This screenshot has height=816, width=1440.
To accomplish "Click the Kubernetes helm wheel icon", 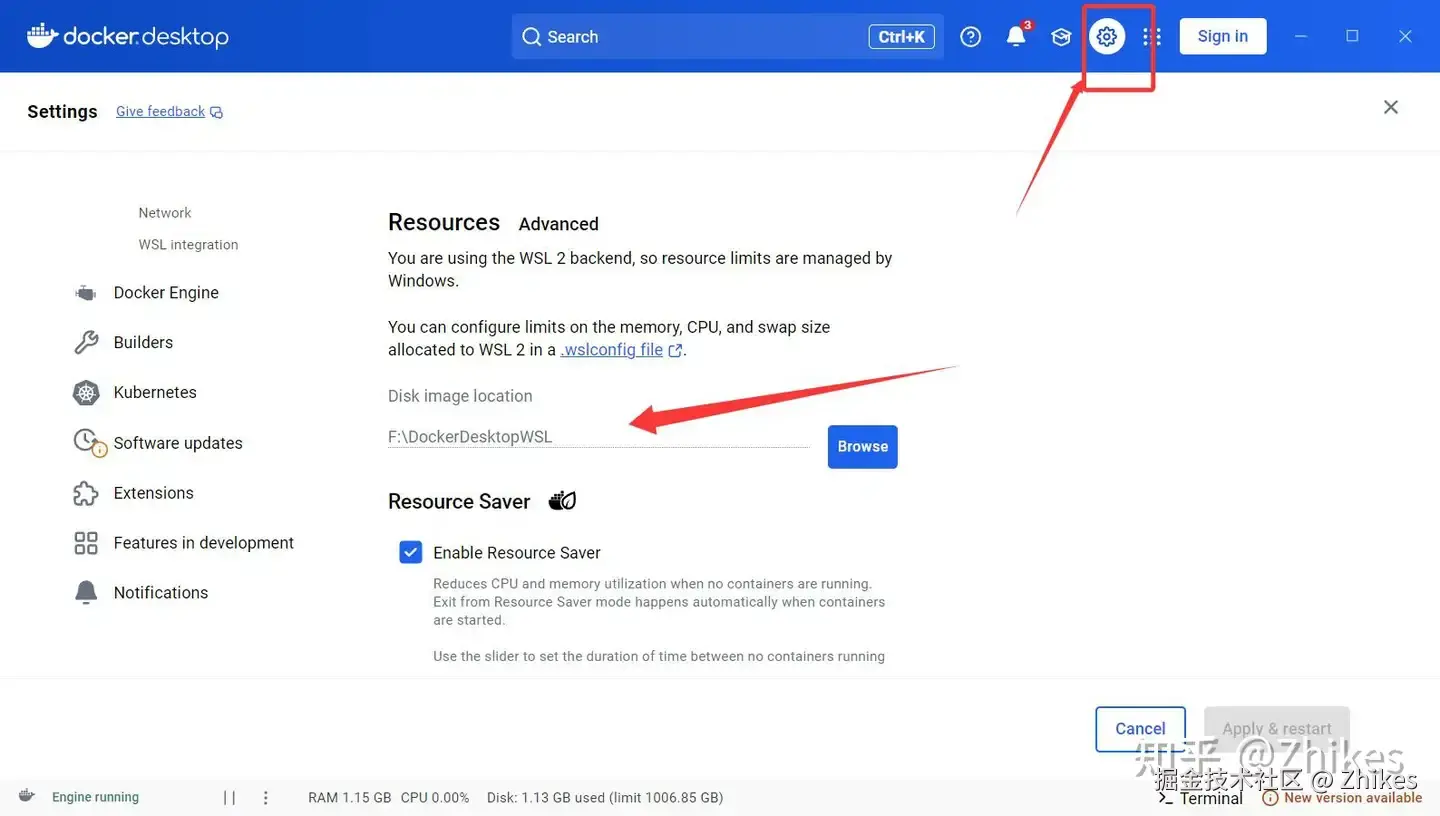I will click(86, 393).
